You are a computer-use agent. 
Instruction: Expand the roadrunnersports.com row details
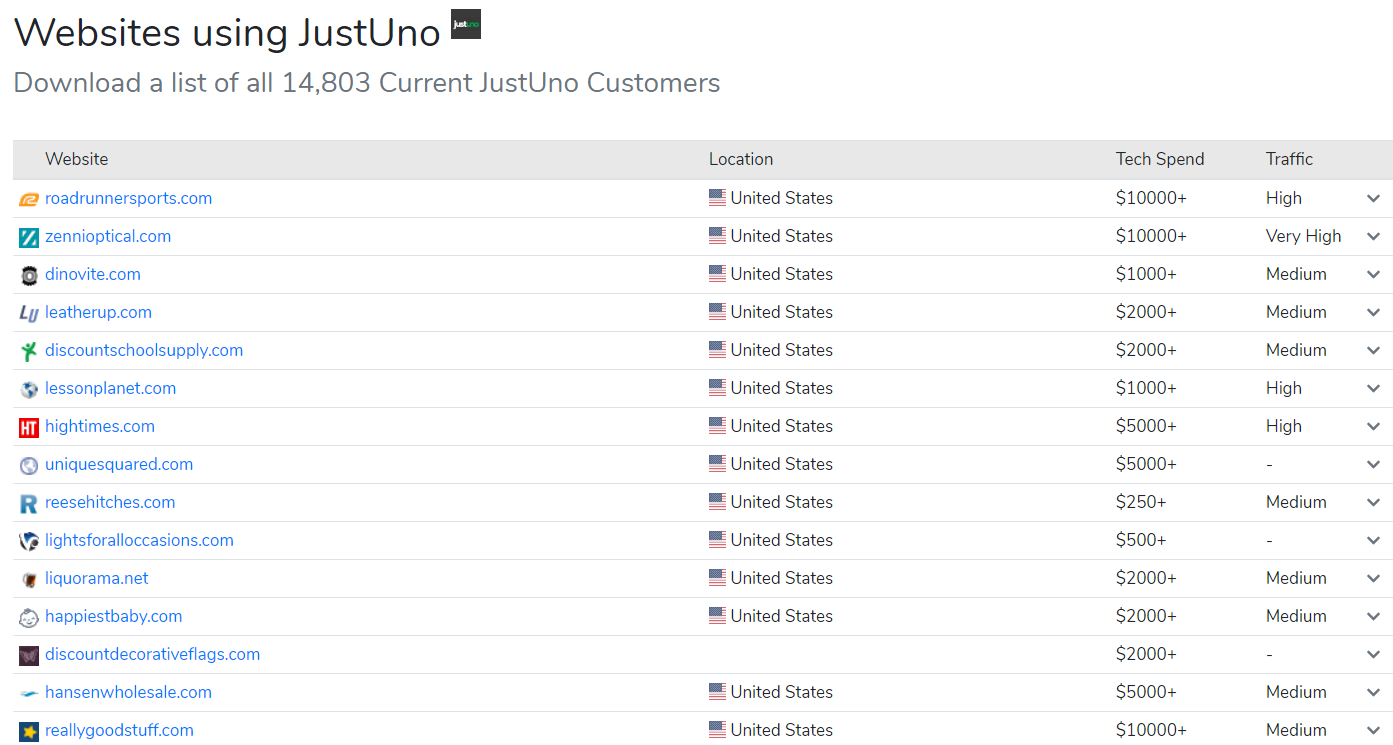(x=1373, y=199)
